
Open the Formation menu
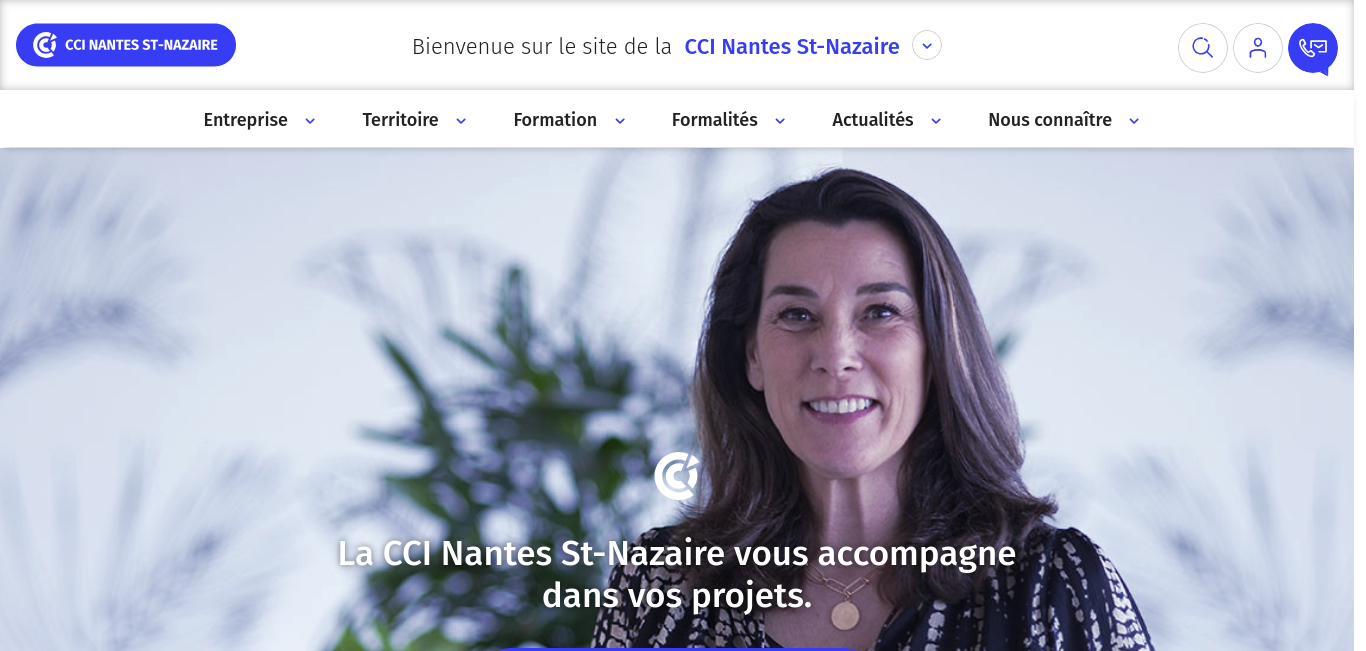click(555, 120)
